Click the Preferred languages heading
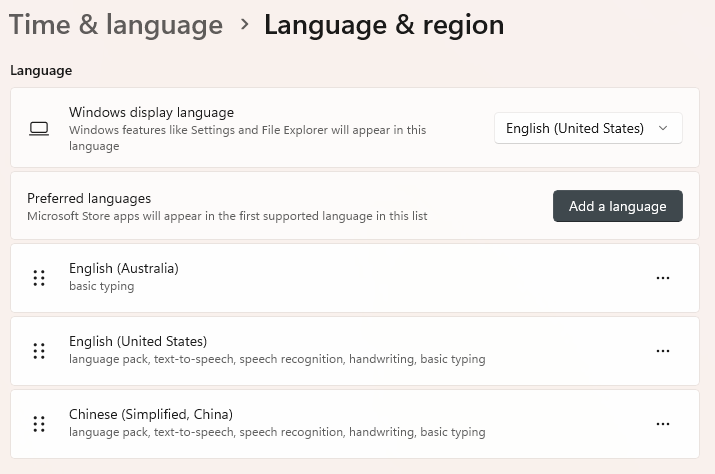This screenshot has height=474, width=715. tap(89, 198)
